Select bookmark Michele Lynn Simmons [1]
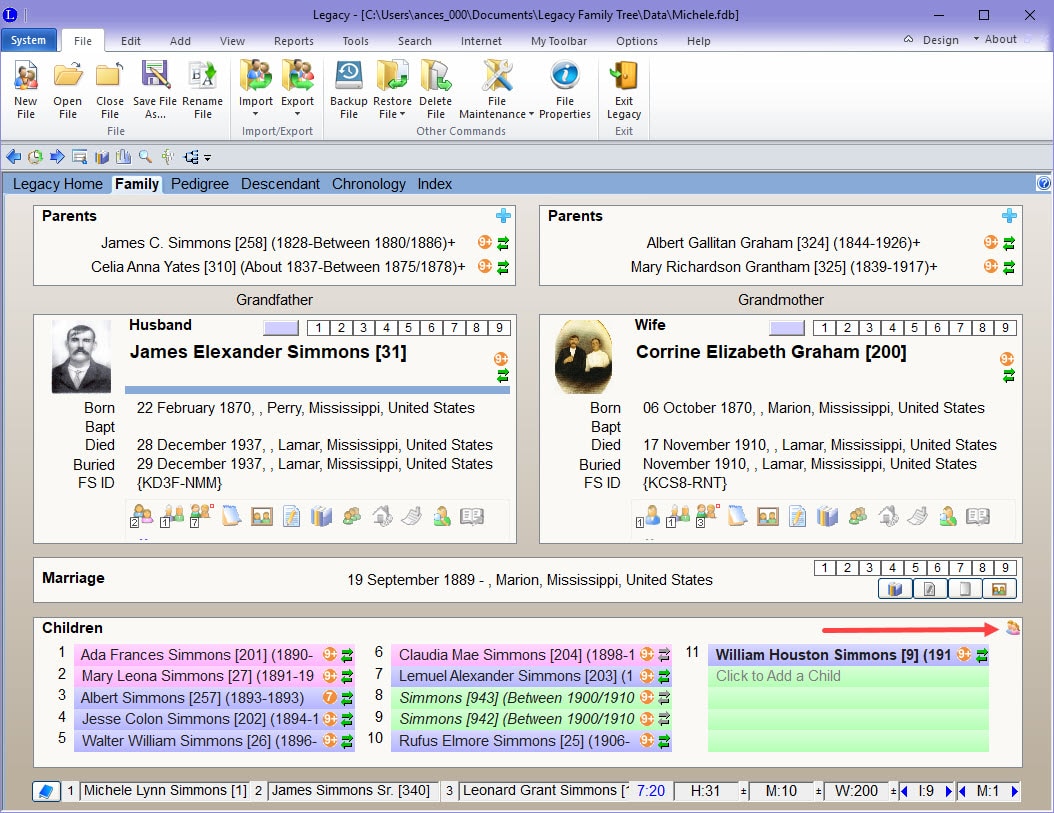Screen dimensions: 1054x813 pyautogui.click(x=165, y=791)
